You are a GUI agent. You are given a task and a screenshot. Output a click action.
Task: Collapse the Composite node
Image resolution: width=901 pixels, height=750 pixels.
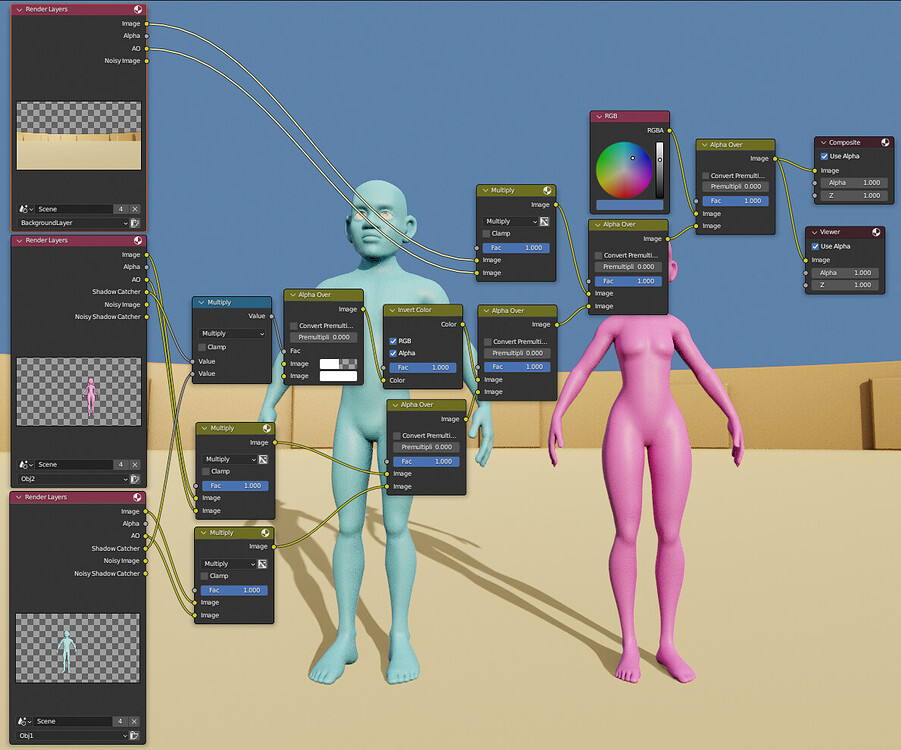(x=823, y=143)
